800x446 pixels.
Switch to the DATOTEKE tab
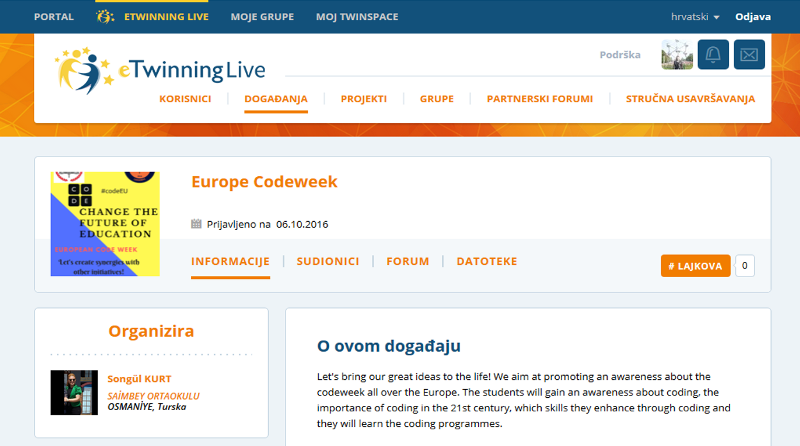[x=487, y=261]
